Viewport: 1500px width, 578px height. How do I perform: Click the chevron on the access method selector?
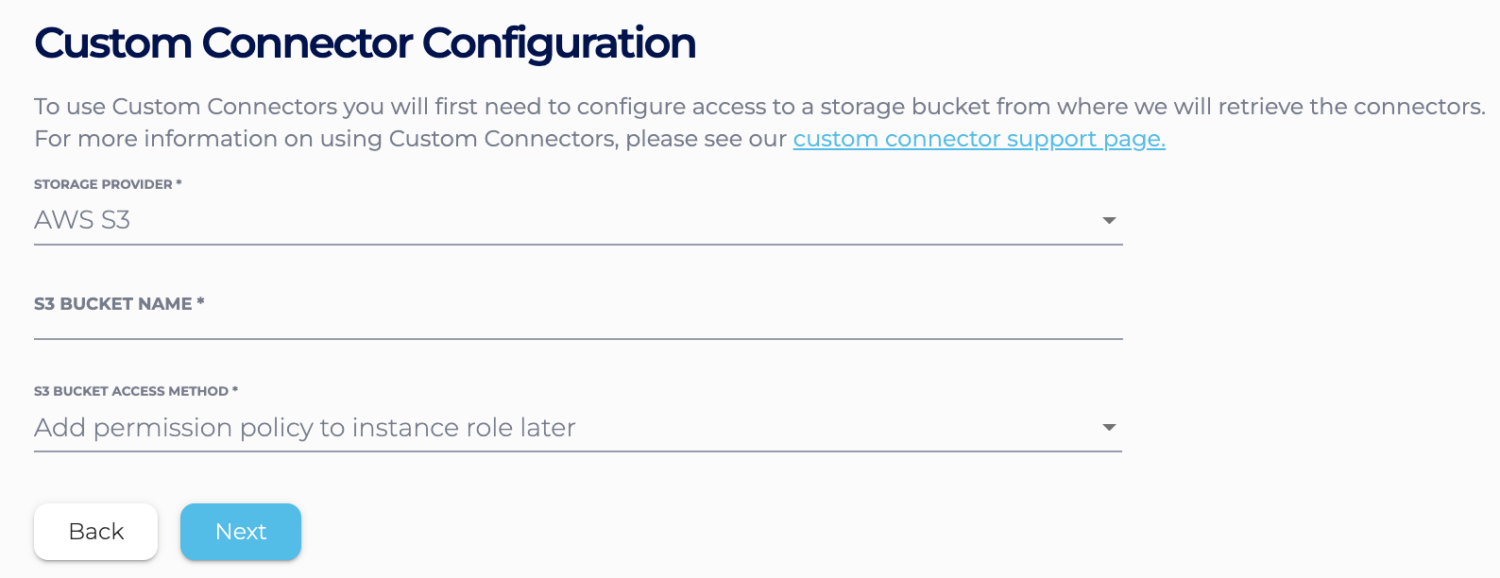[1108, 428]
